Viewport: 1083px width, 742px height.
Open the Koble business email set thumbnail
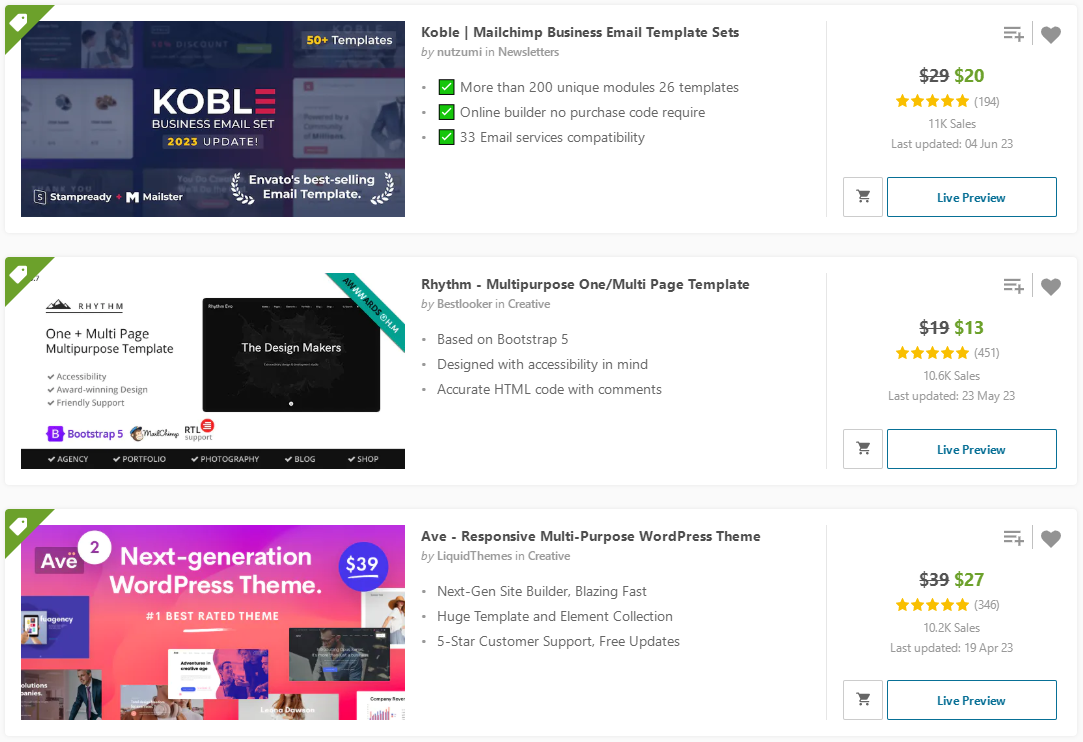[213, 119]
